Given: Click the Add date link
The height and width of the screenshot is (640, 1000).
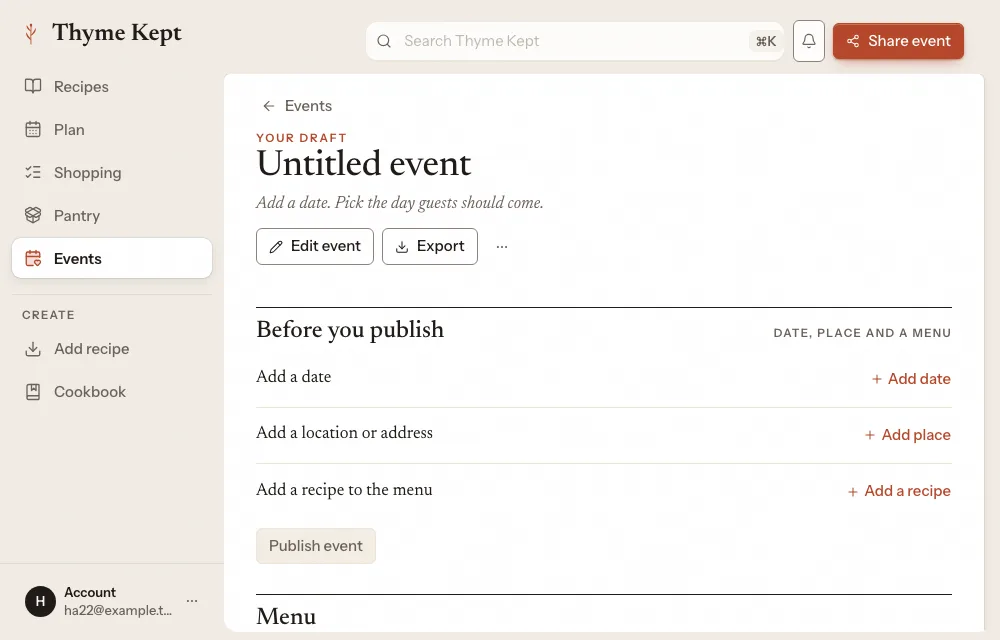Looking at the screenshot, I should (x=911, y=379).
